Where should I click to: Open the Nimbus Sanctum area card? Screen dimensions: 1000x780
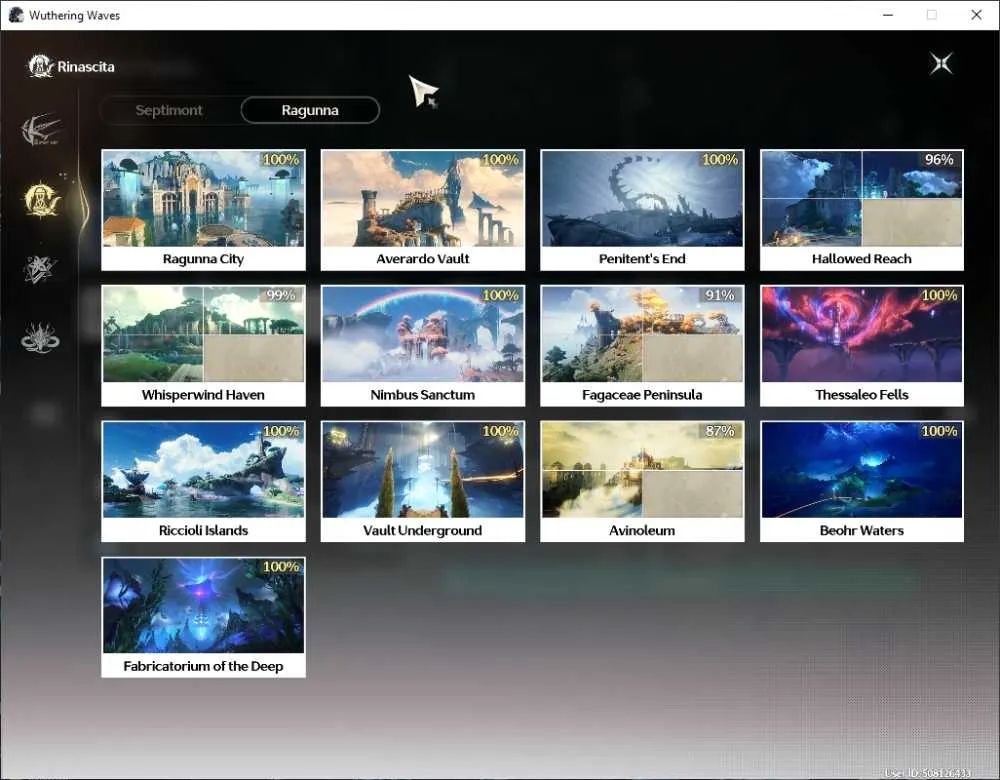click(x=423, y=346)
